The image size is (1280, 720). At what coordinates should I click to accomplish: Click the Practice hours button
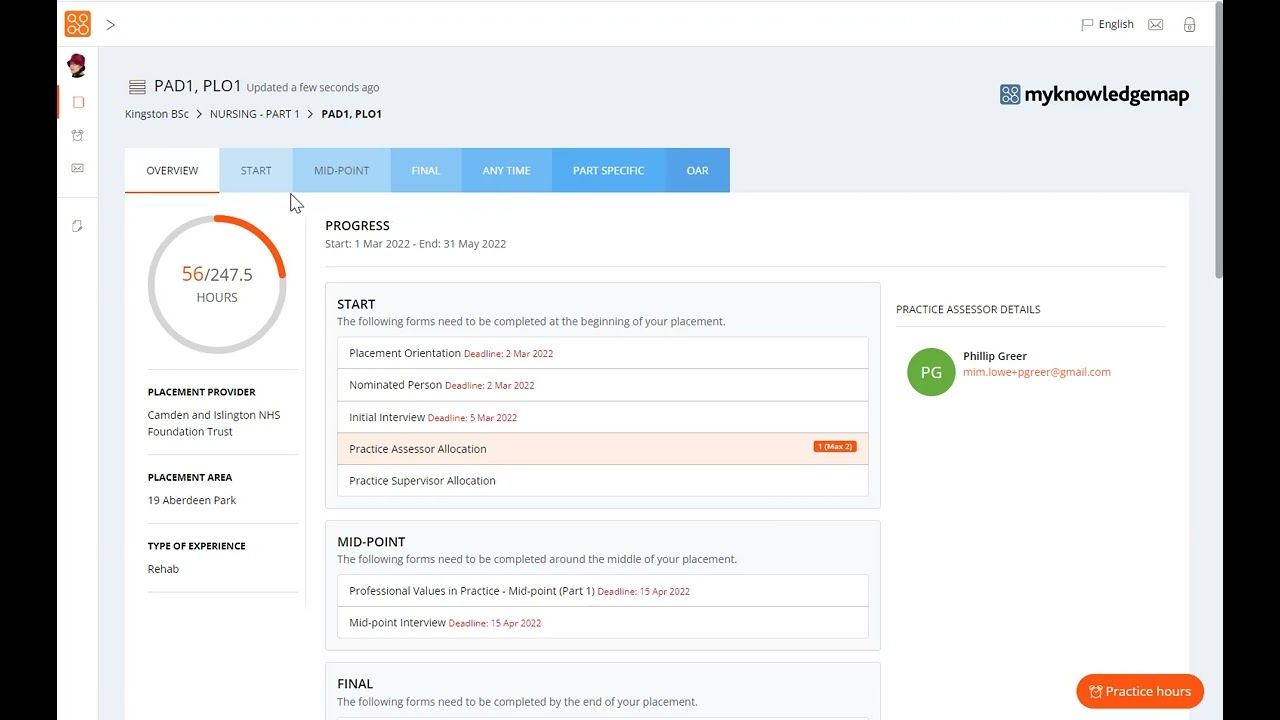point(1140,691)
